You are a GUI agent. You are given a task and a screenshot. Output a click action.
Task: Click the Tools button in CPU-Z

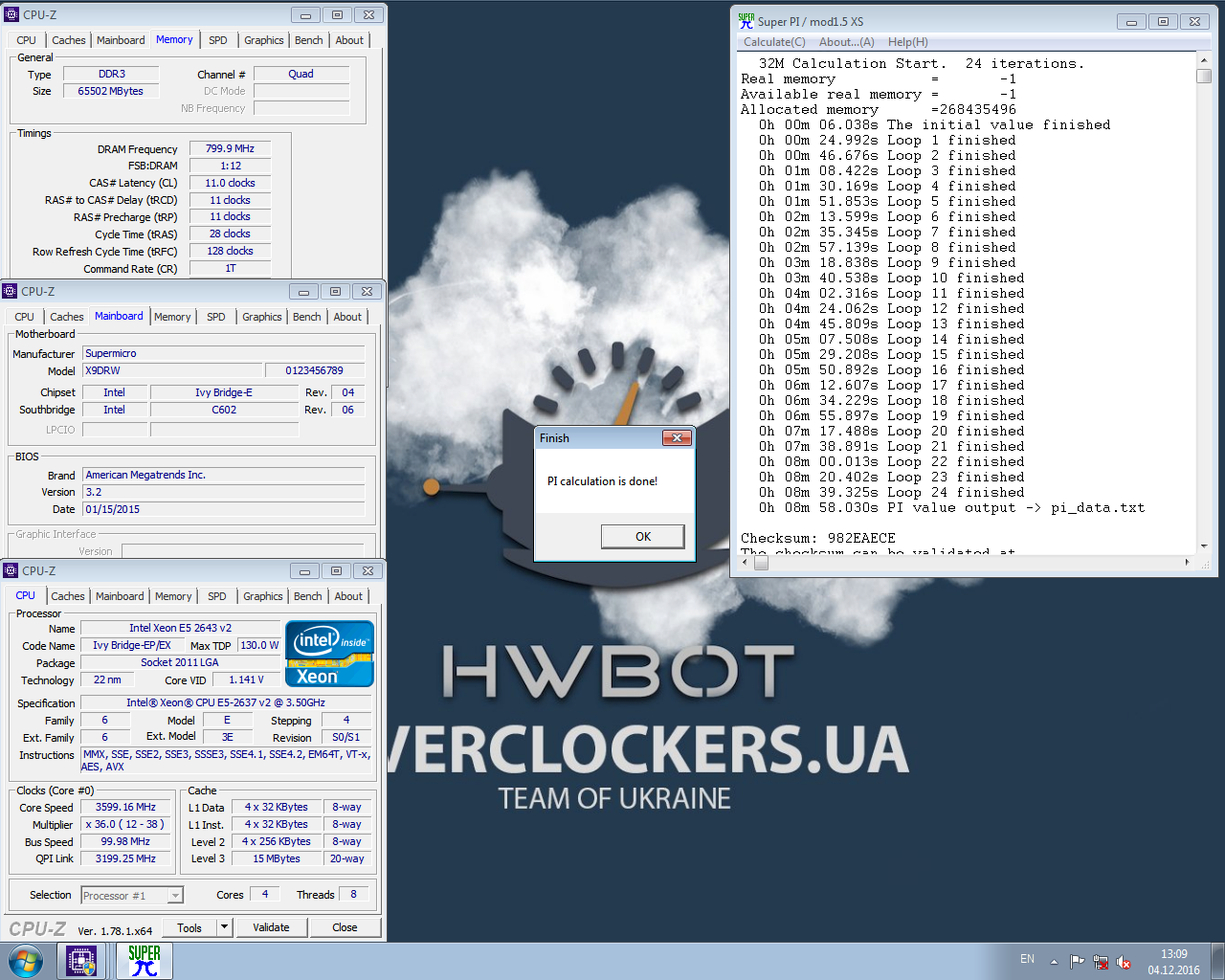point(189,927)
